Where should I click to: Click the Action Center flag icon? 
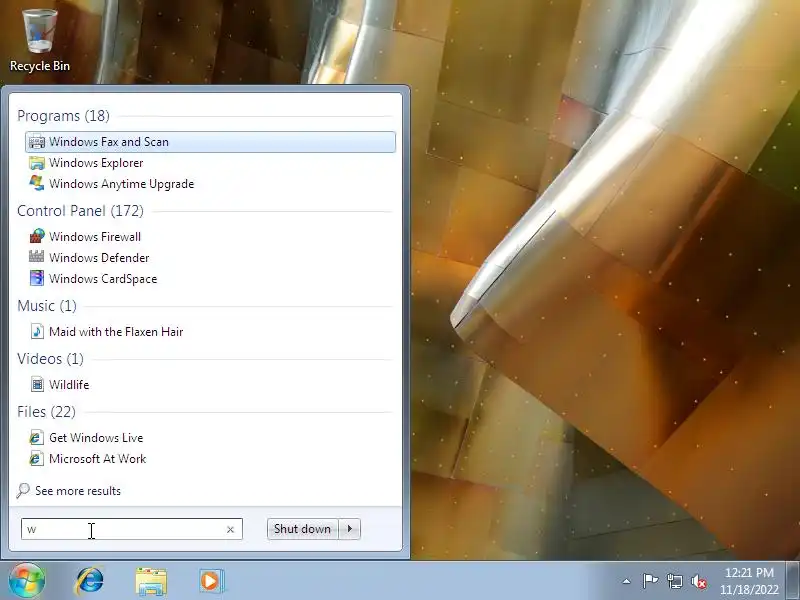click(650, 581)
